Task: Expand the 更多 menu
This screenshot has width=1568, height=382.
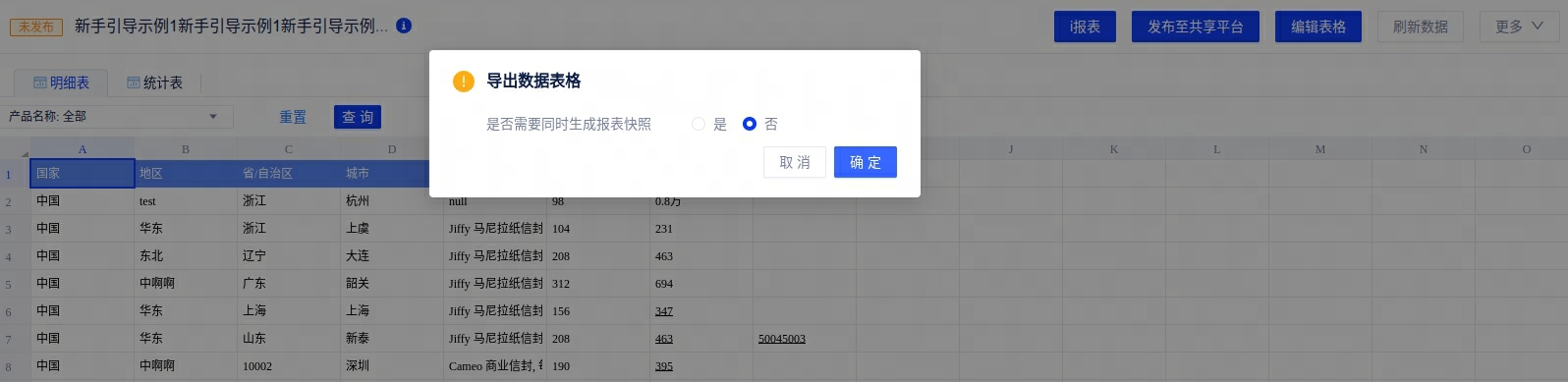Action: [1519, 27]
